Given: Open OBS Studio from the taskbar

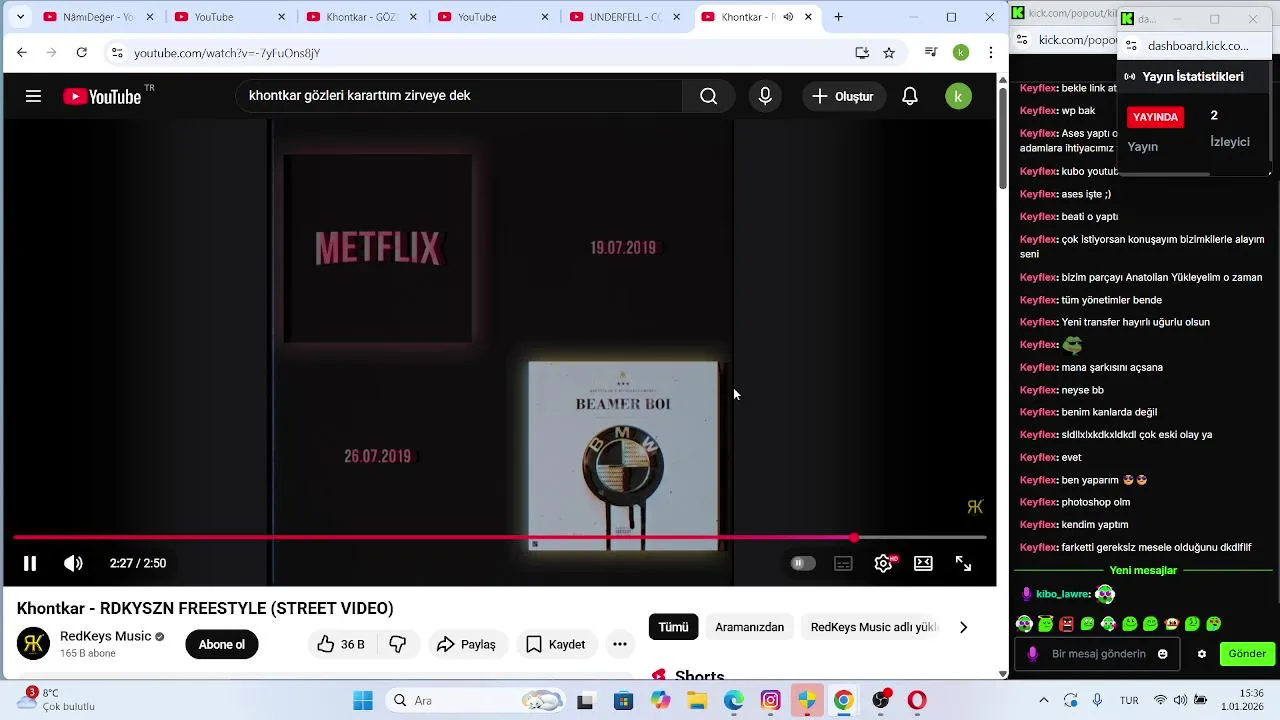Looking at the screenshot, I should (x=880, y=700).
